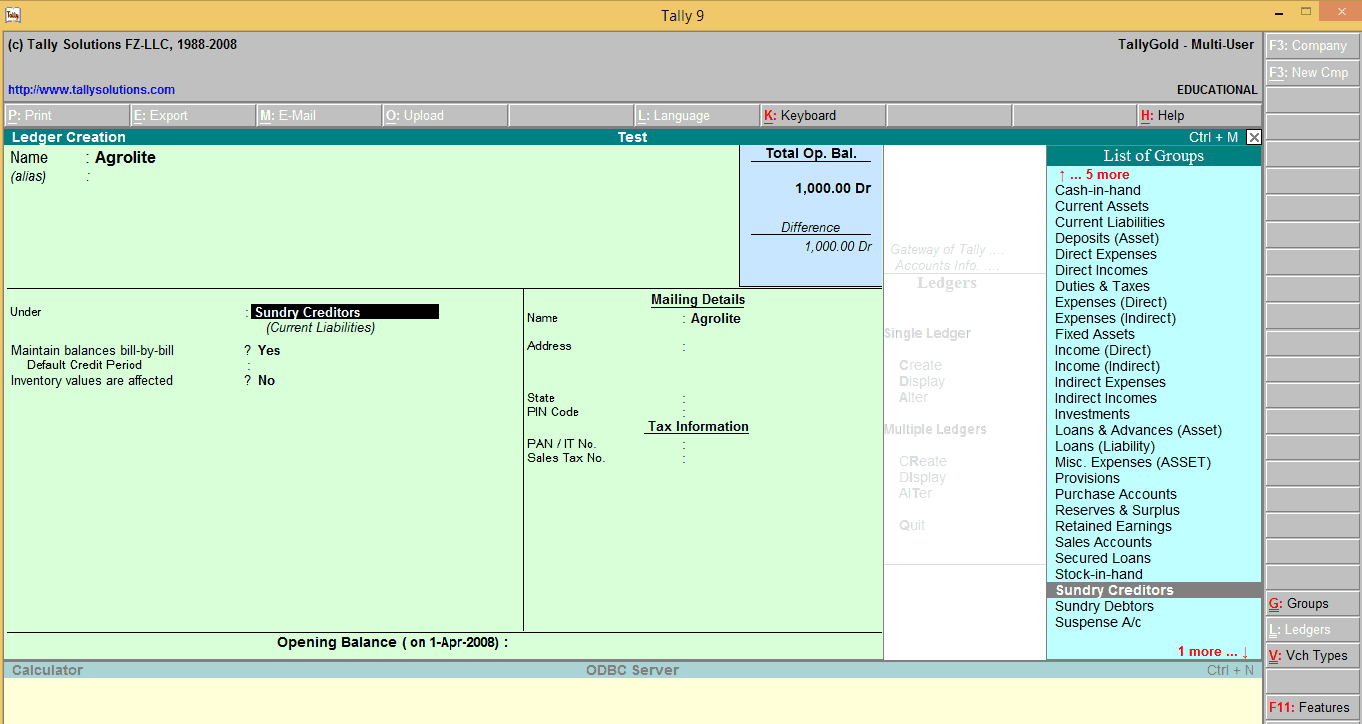Choose Secured Loans group
The image size is (1362, 724).
coord(1103,559)
